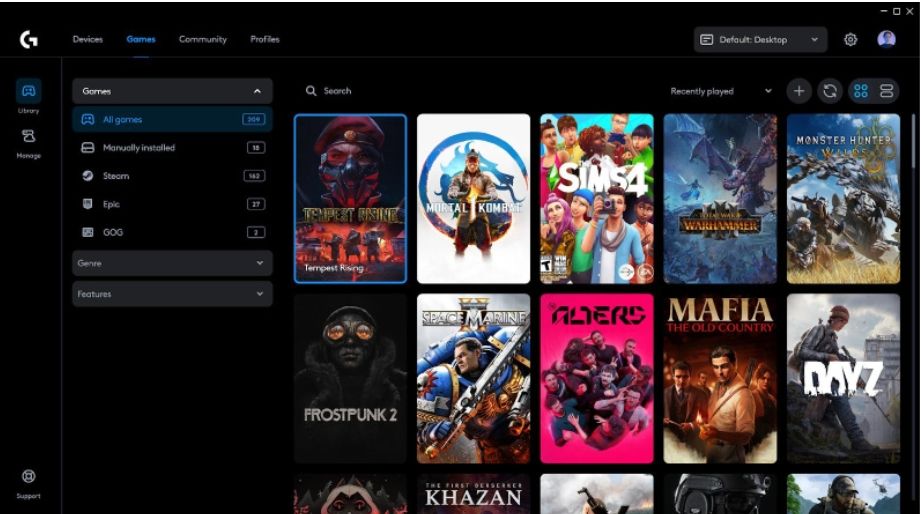Click the search magnifier icon
The image size is (921, 514).
(x=311, y=91)
